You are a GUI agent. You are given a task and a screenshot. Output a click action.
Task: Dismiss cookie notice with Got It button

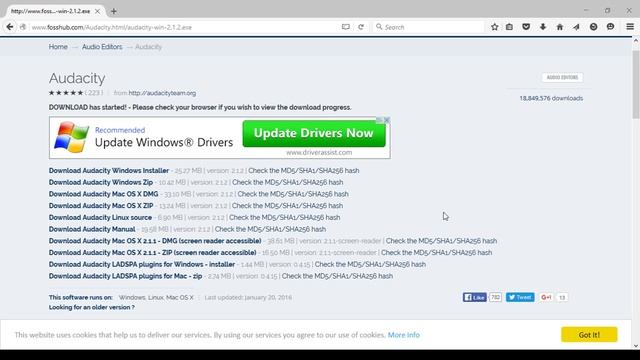(x=589, y=335)
